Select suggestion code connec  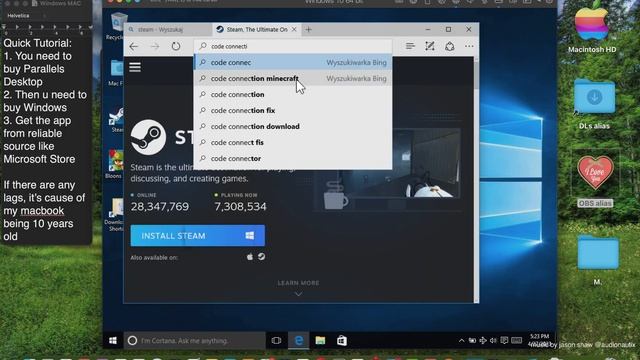pos(293,62)
